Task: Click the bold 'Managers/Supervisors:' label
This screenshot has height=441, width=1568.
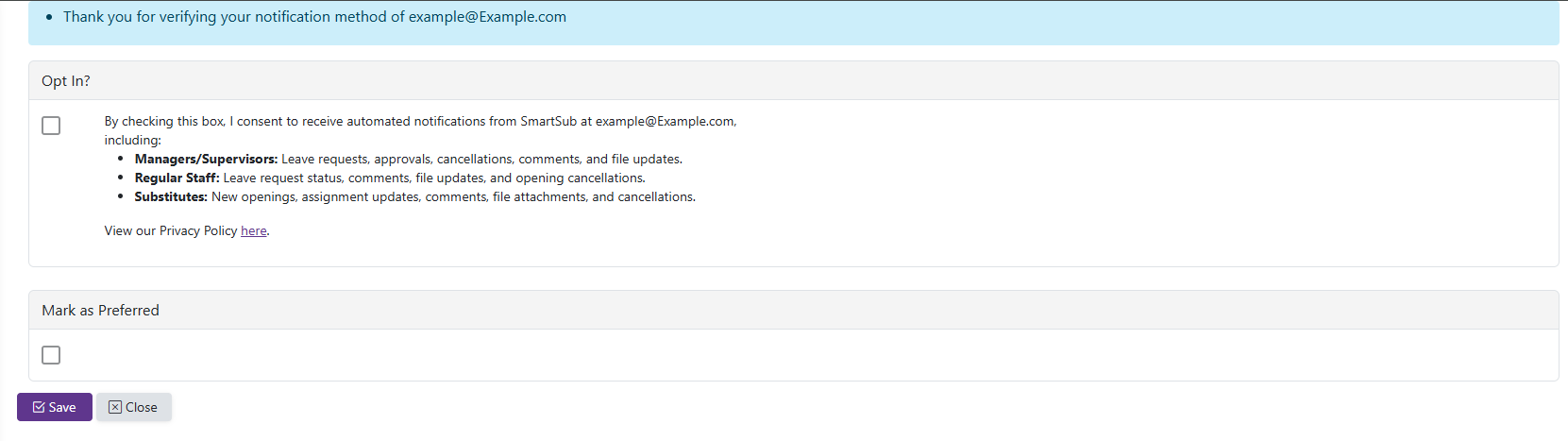Action: point(206,159)
